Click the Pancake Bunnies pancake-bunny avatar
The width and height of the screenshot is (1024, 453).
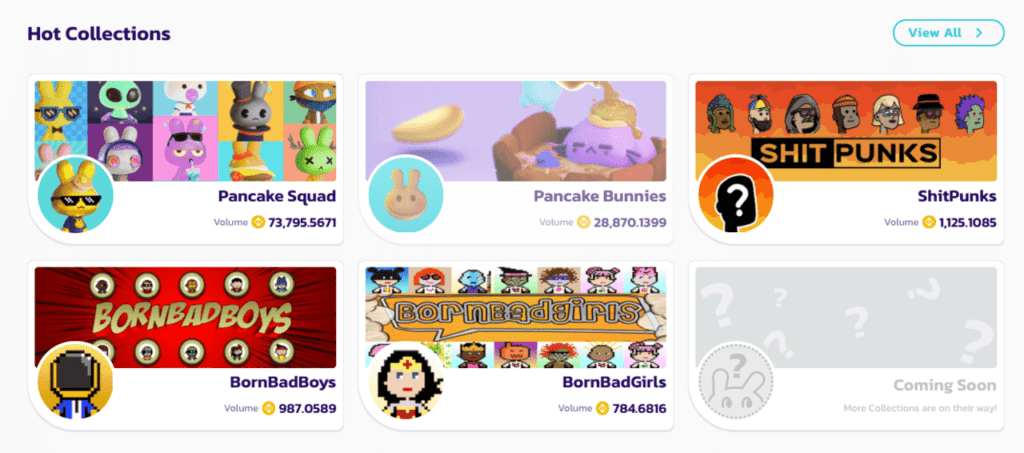[406, 195]
